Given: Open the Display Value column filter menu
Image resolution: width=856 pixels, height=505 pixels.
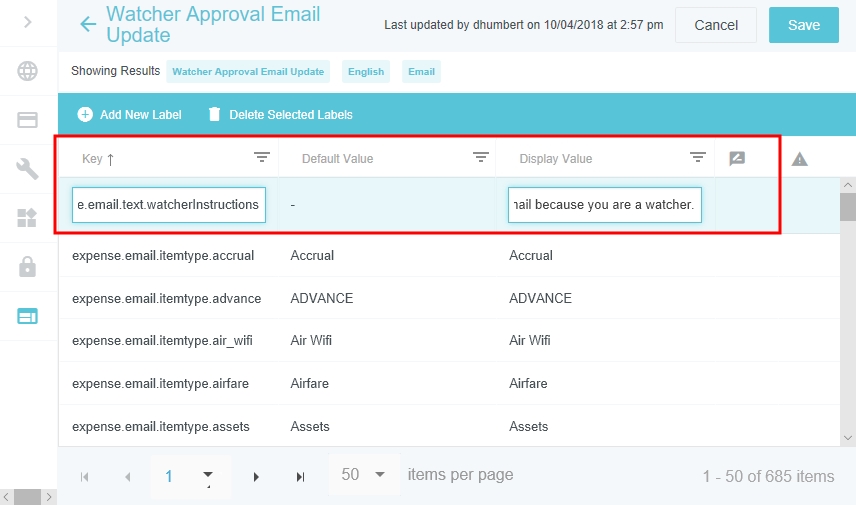Looking at the screenshot, I should click(698, 158).
